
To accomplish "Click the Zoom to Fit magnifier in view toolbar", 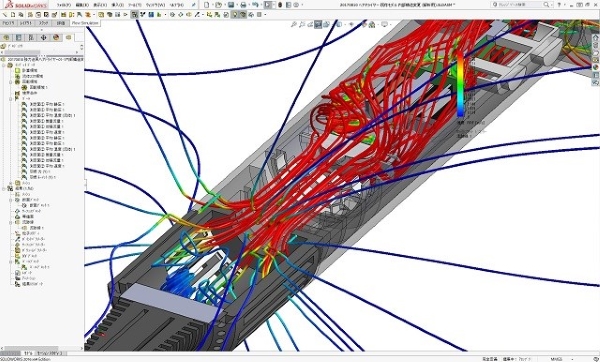I will [294, 24].
